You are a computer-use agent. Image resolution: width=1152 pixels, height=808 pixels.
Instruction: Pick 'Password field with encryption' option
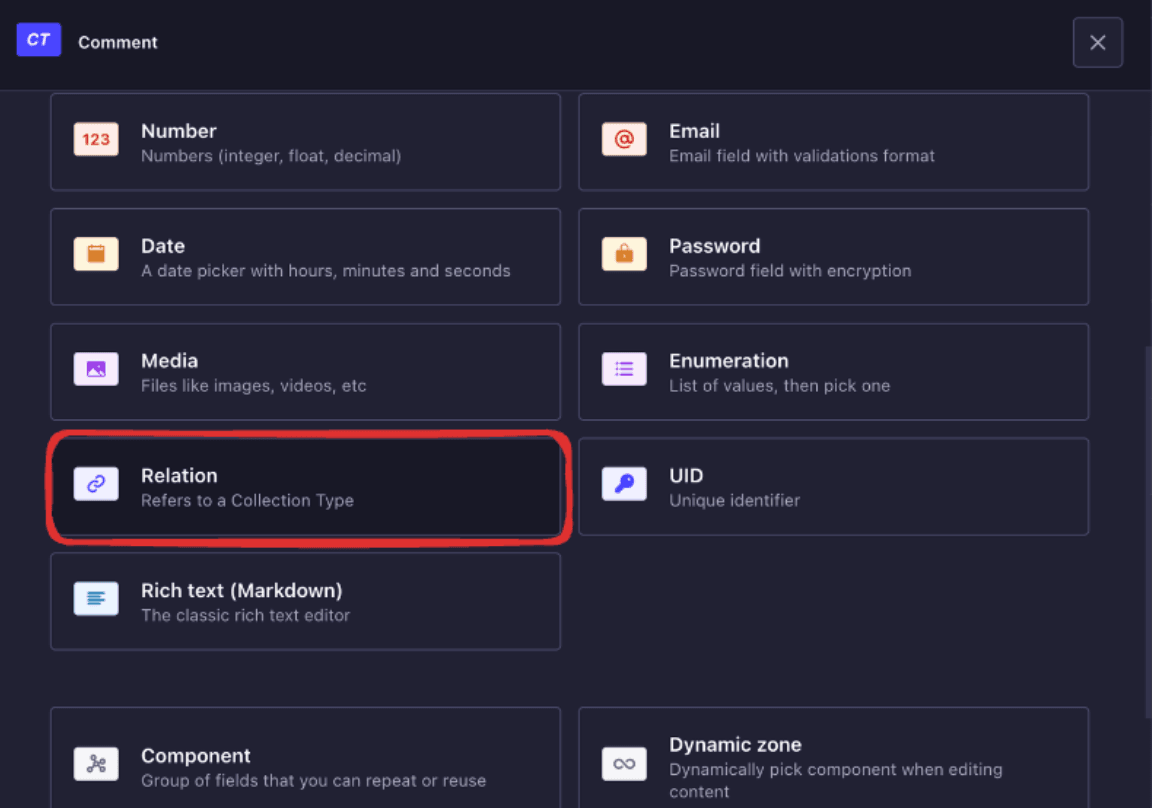point(790,270)
